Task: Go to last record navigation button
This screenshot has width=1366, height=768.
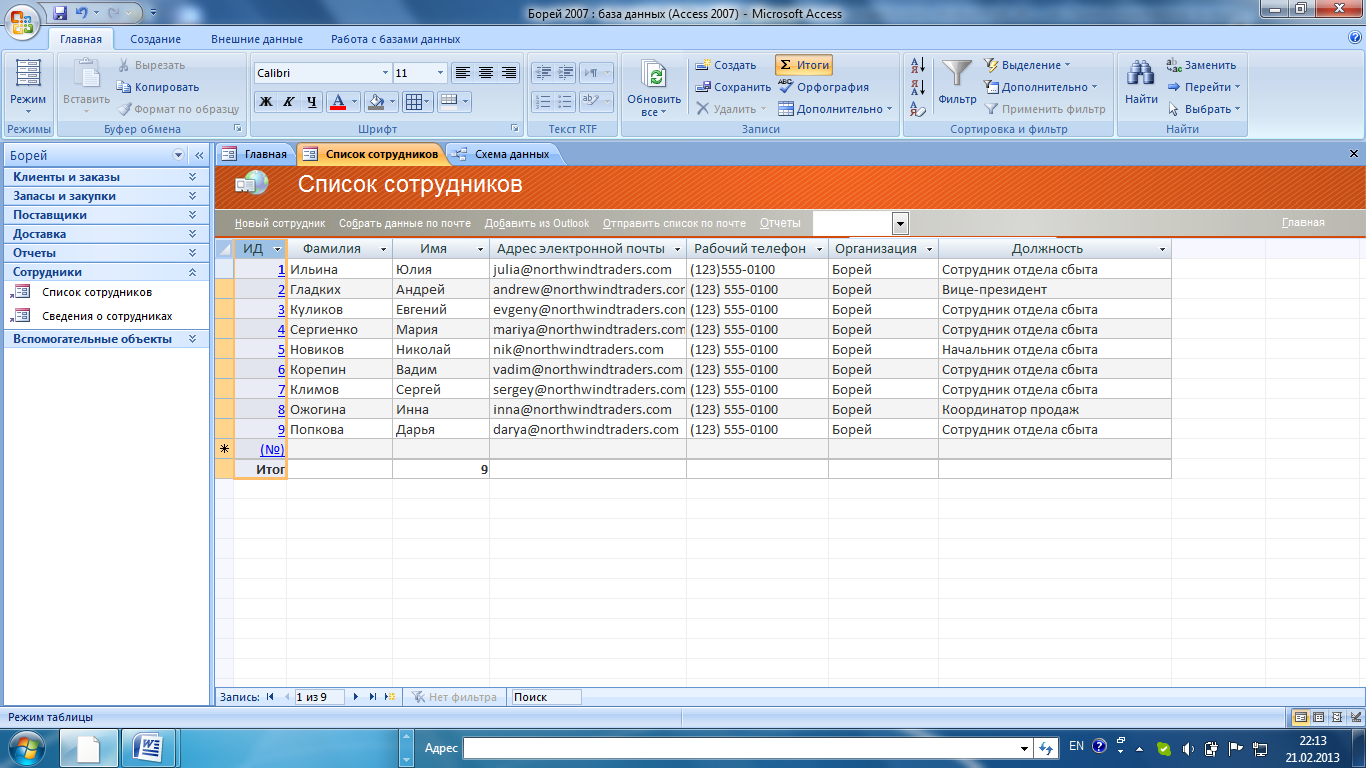Action: click(373, 697)
